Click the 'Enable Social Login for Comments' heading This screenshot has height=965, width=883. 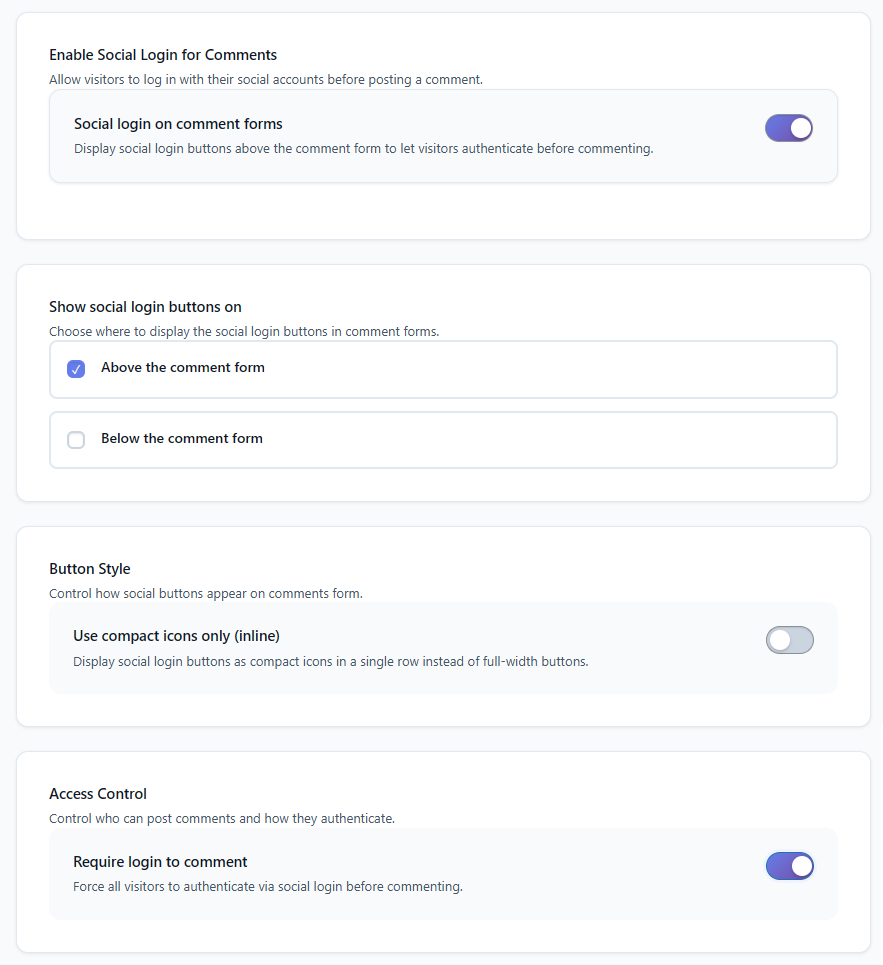[163, 55]
